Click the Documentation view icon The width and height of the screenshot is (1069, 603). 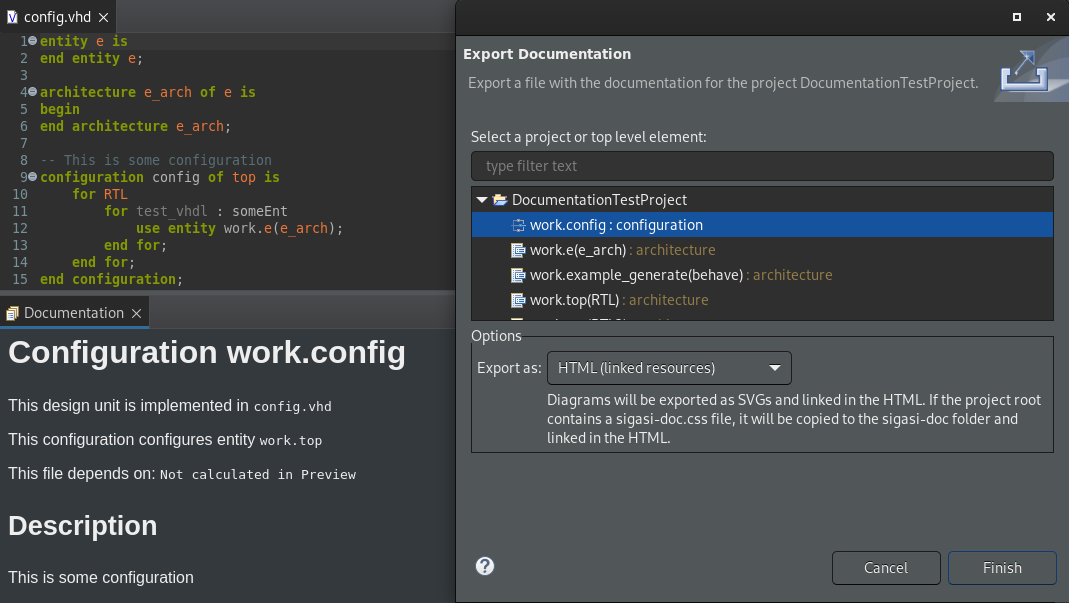coord(12,313)
